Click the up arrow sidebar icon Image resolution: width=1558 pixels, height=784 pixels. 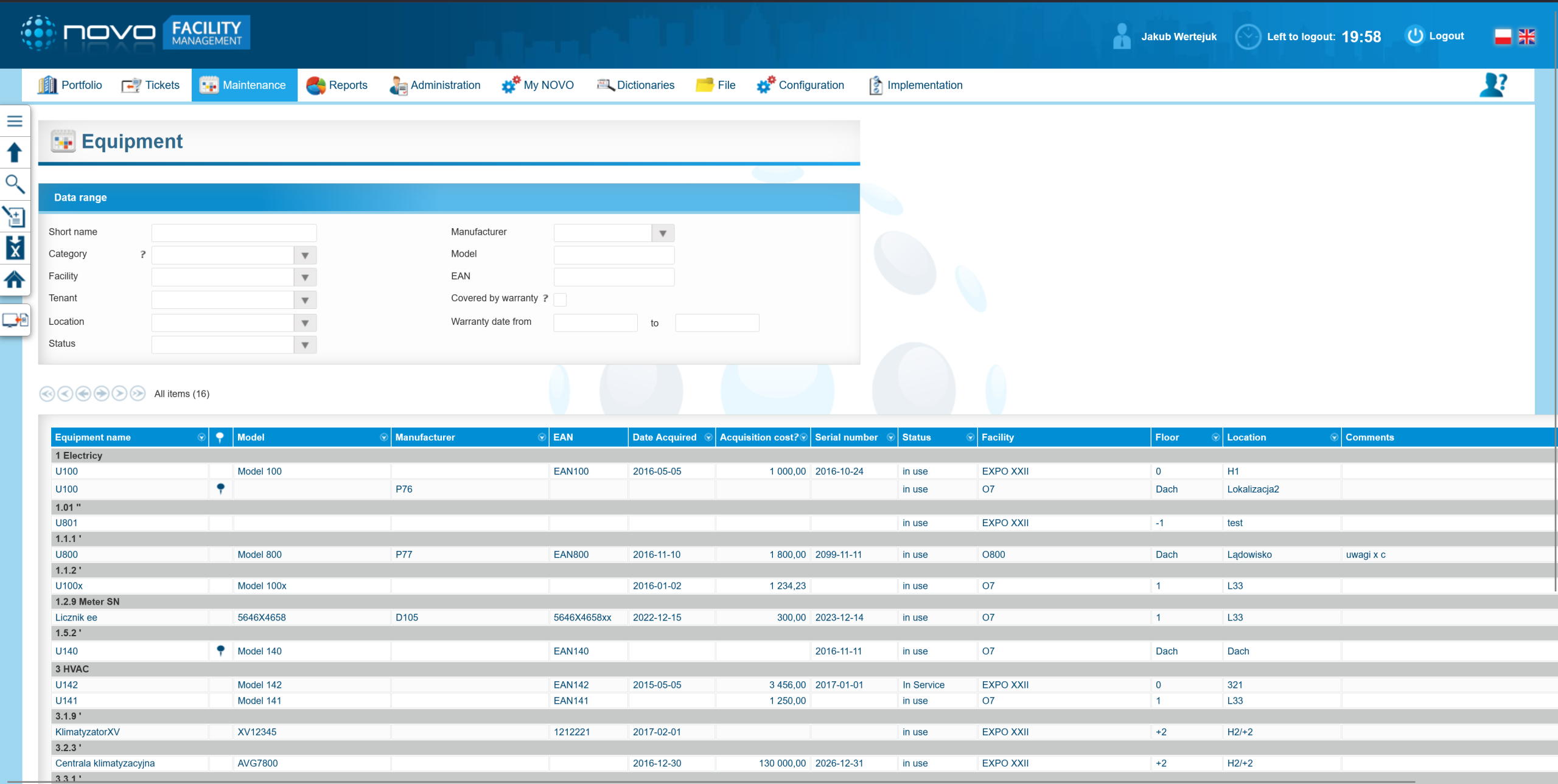pyautogui.click(x=15, y=152)
